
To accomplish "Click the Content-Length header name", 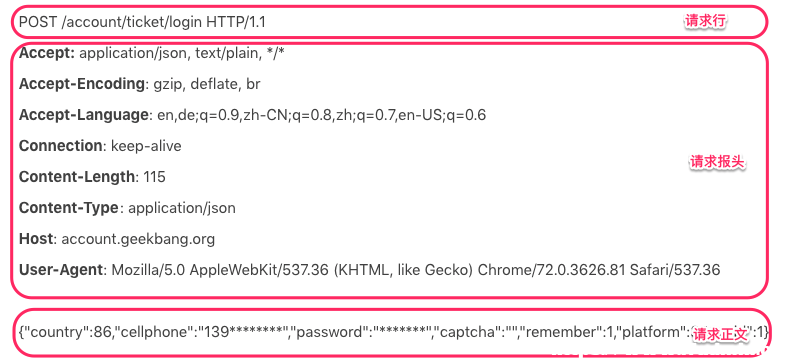I will 76,177.
